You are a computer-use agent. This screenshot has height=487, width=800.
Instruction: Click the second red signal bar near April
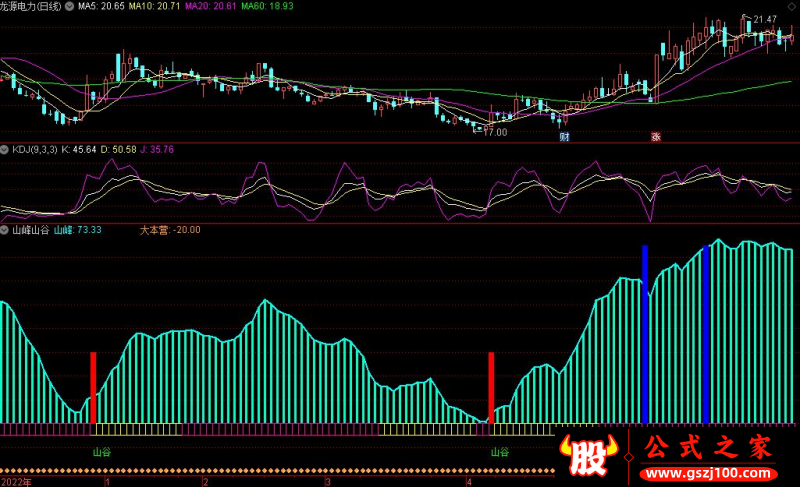[x=491, y=388]
